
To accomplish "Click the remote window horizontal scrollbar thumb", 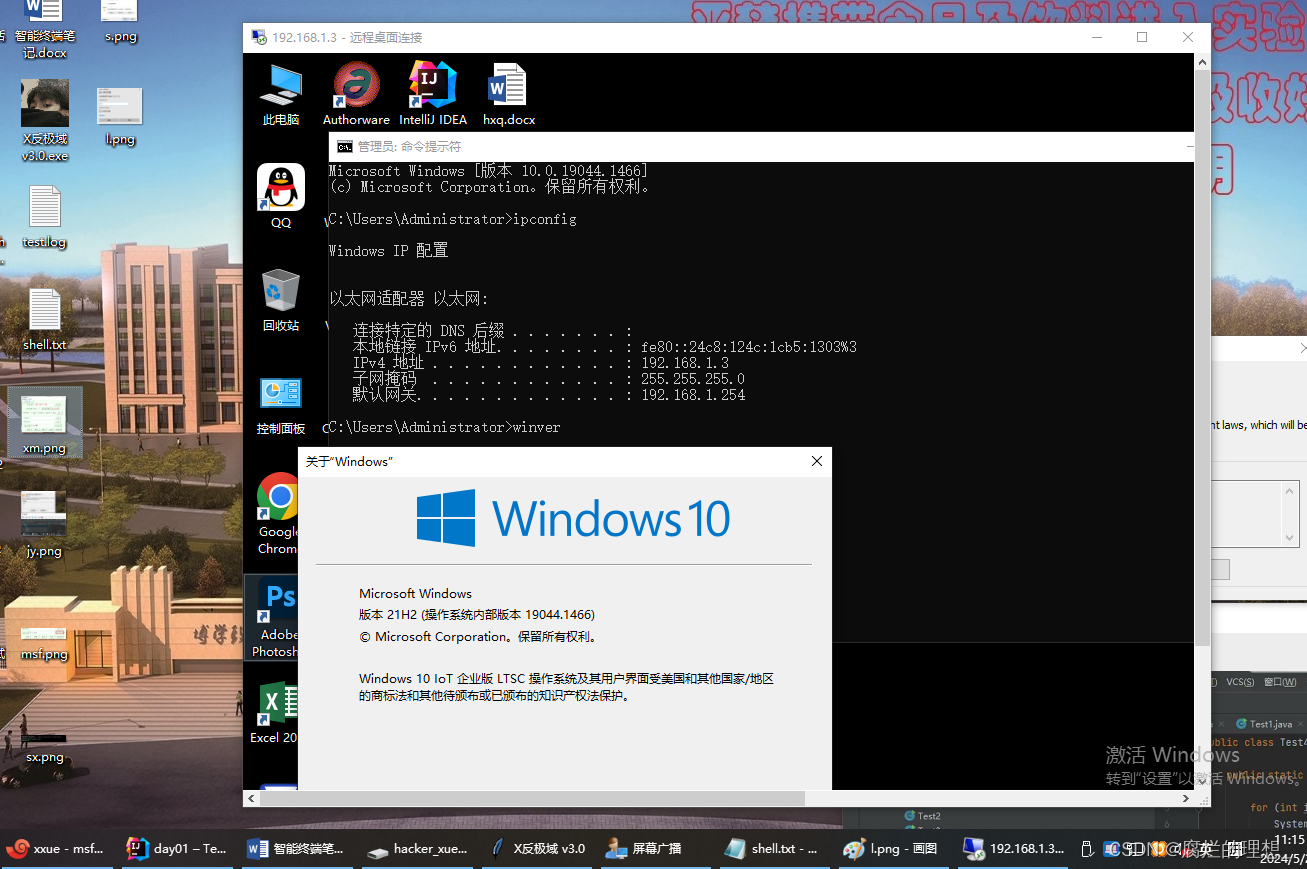I will tap(534, 798).
